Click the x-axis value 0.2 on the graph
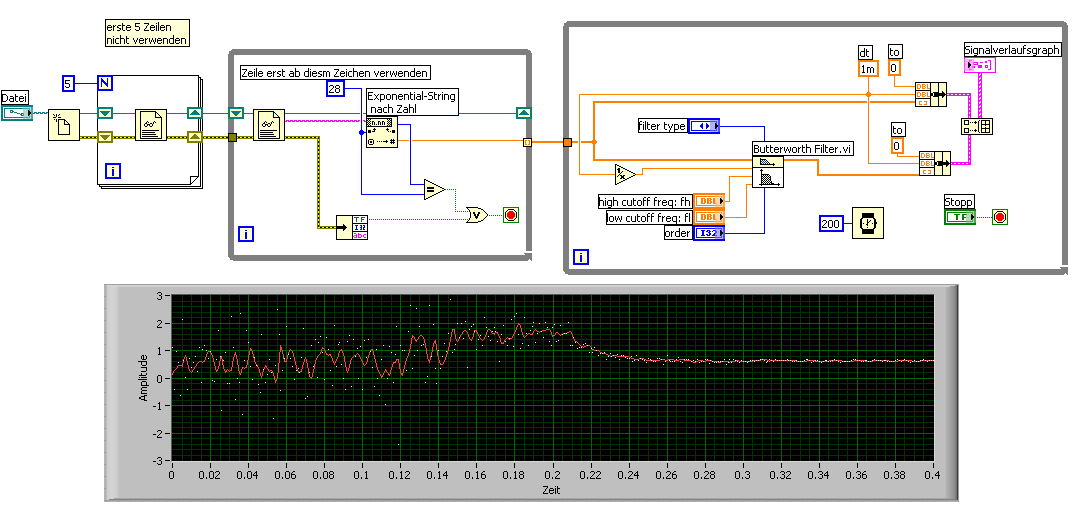 click(552, 475)
